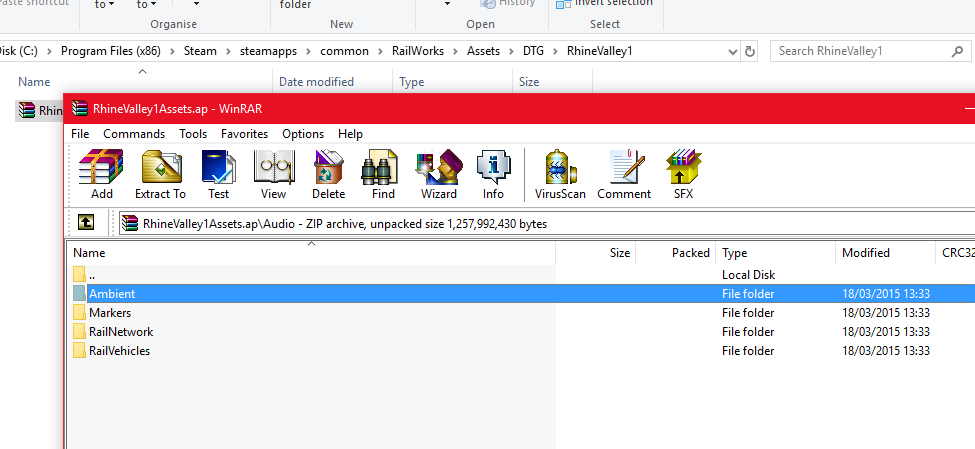Click the SFX toolbar icon
Image resolution: width=975 pixels, height=449 pixels.
(683, 167)
